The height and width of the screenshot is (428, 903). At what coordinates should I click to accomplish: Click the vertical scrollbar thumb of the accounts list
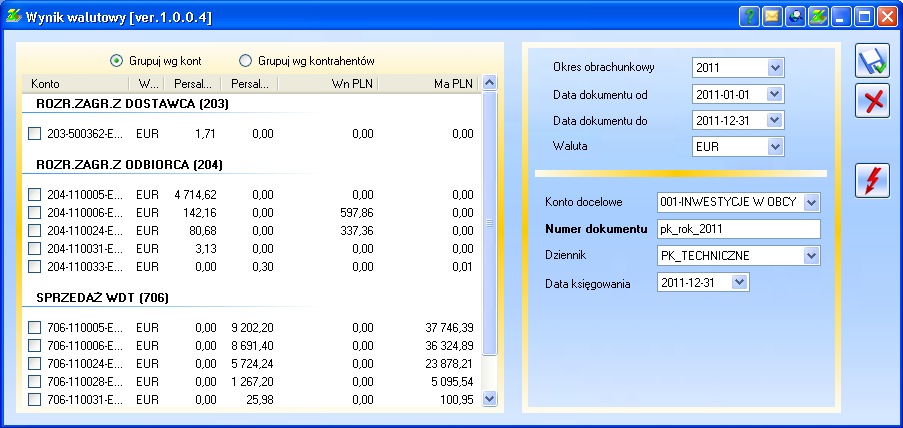point(489,224)
